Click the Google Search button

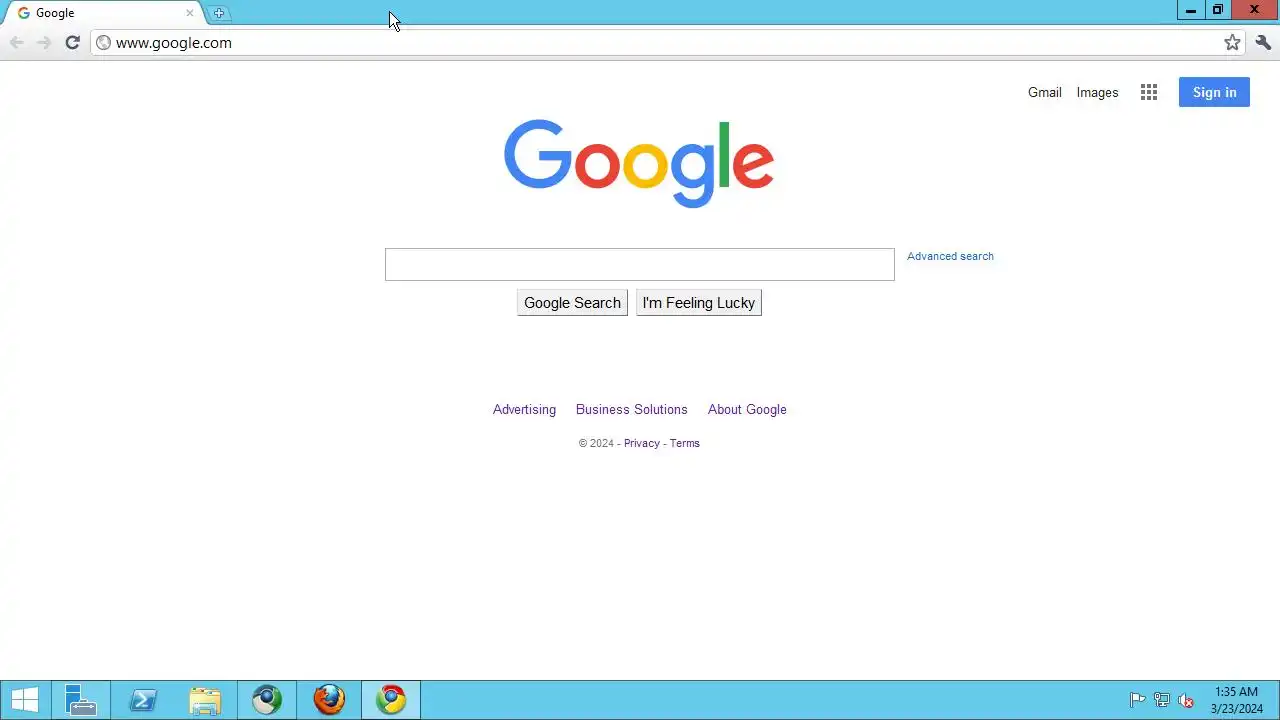coord(572,303)
